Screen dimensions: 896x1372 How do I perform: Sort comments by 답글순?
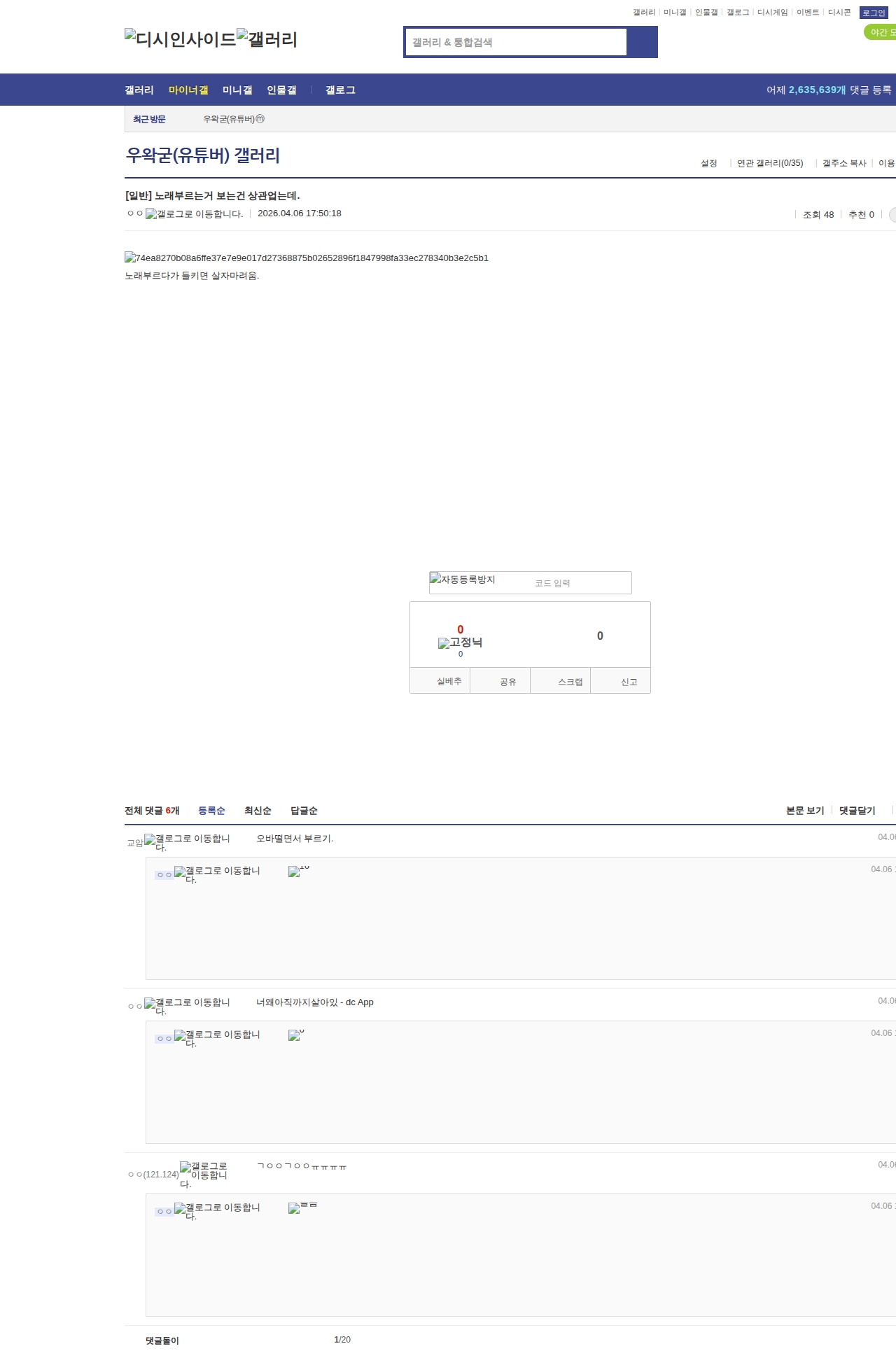tap(304, 811)
